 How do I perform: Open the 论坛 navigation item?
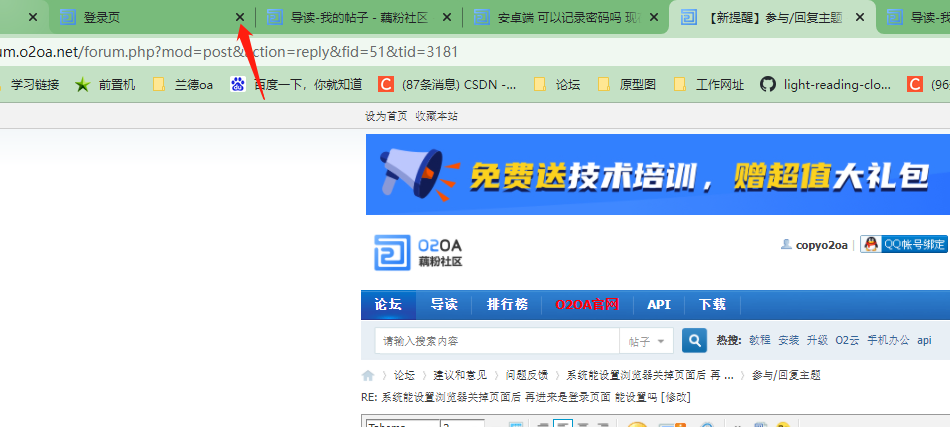pyautogui.click(x=388, y=305)
